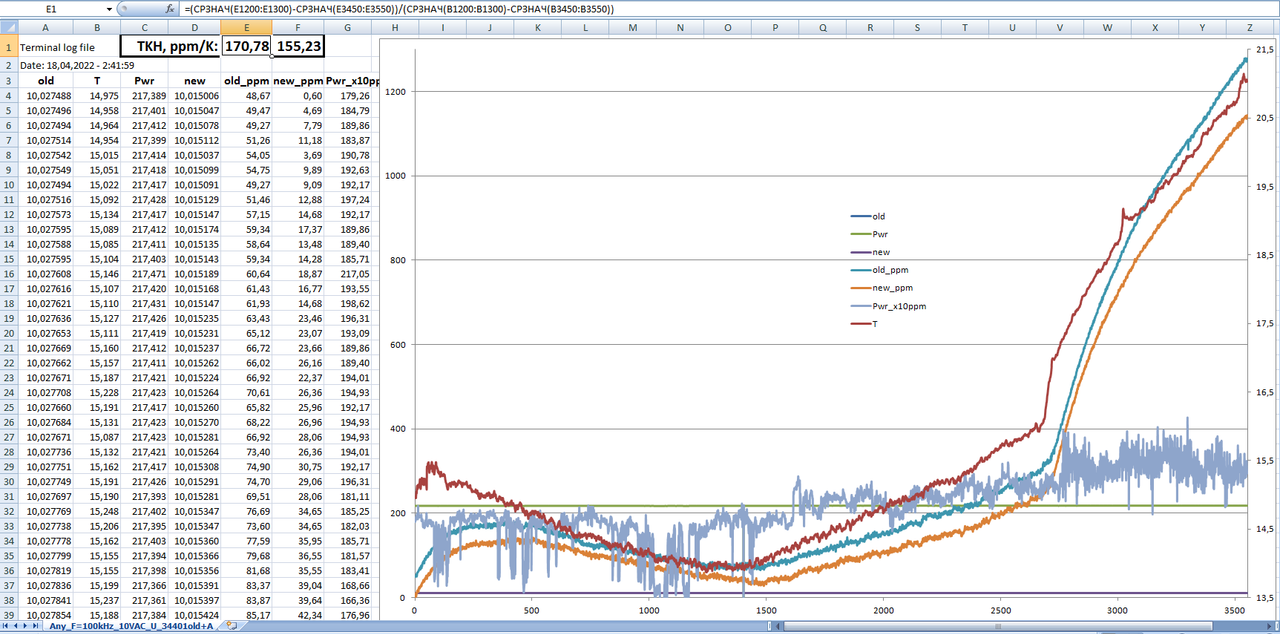Select the 'old_ppm' heading cell
The height and width of the screenshot is (634, 1280).
[246, 80]
